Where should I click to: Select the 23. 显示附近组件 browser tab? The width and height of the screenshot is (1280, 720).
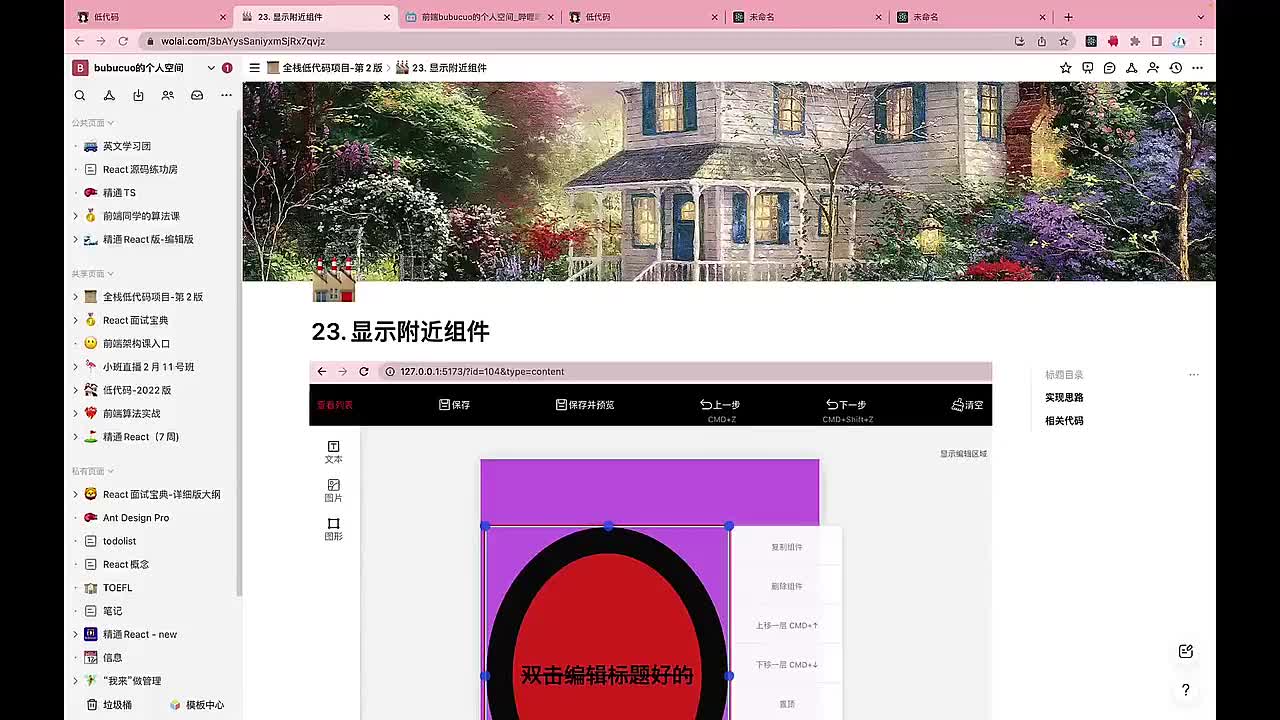(314, 17)
